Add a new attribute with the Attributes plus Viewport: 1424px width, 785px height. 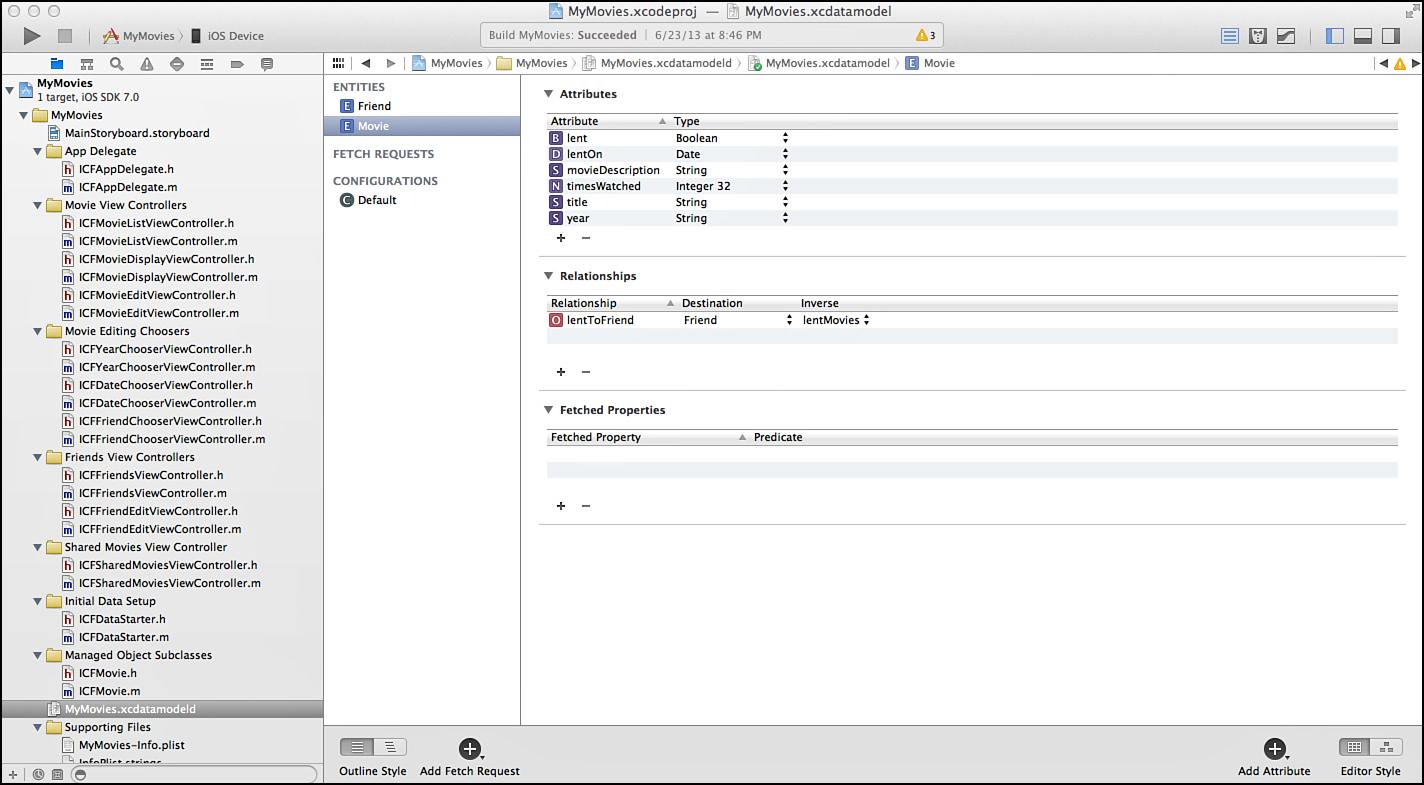(561, 238)
